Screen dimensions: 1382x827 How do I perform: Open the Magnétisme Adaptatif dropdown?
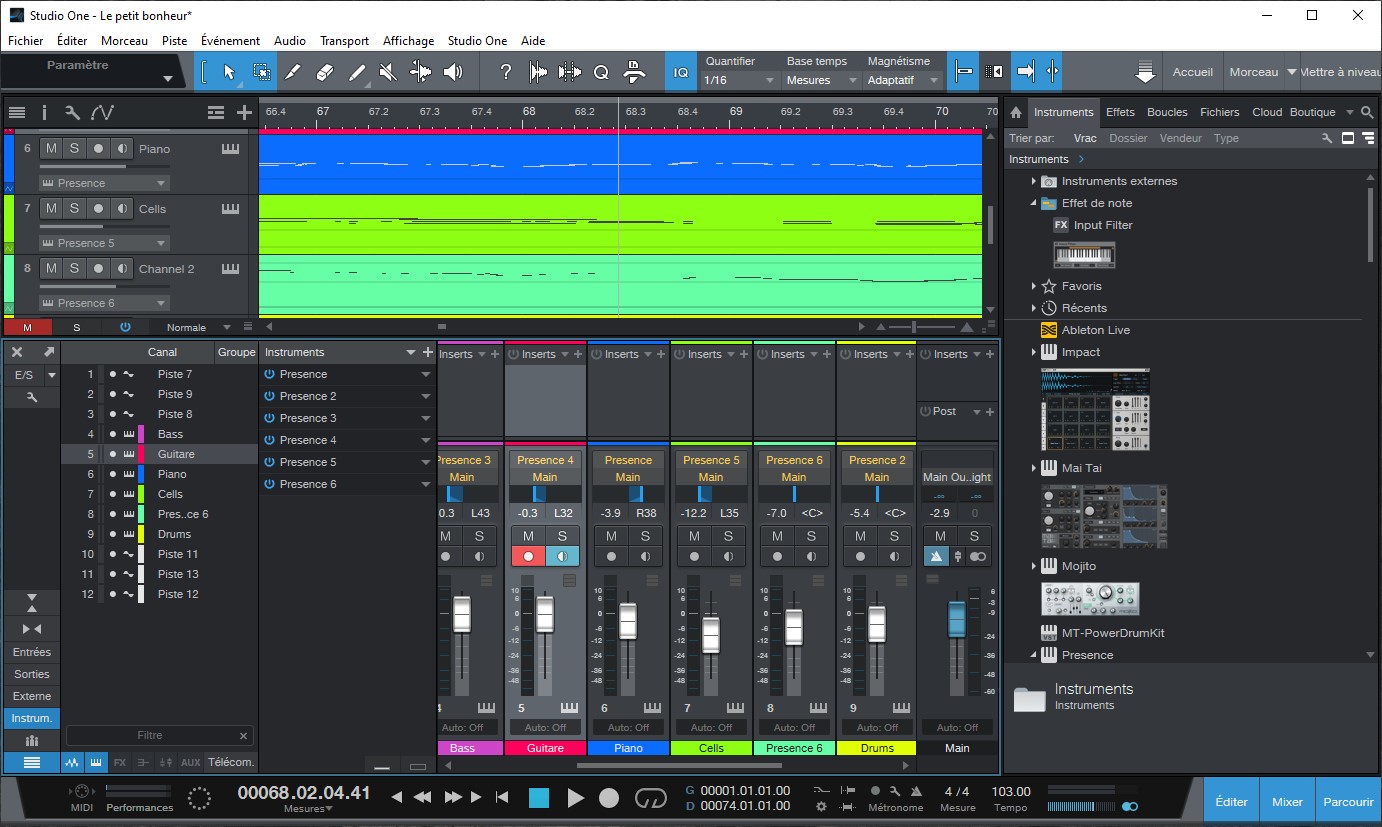tap(903, 80)
